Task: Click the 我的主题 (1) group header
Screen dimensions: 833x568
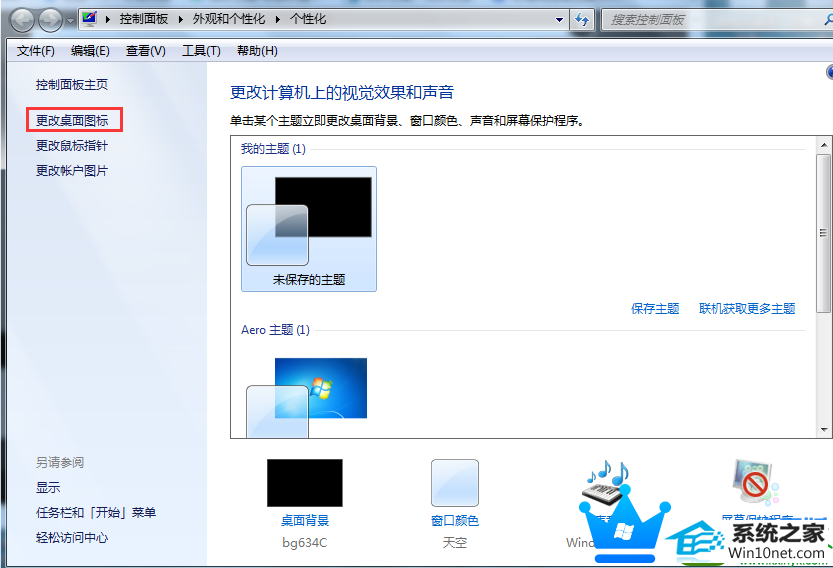Action: (273, 149)
